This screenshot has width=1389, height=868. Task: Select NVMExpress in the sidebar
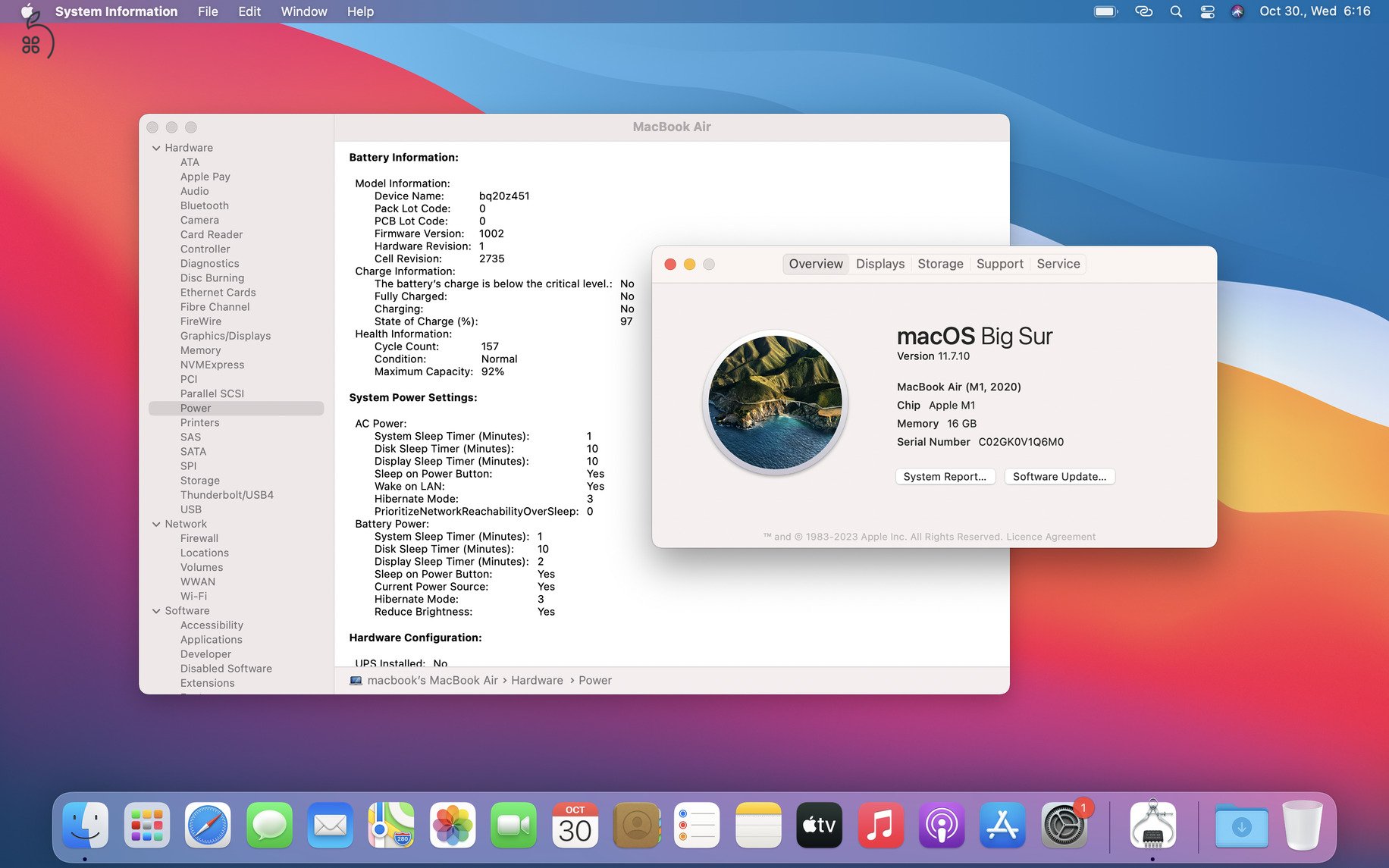pos(212,365)
